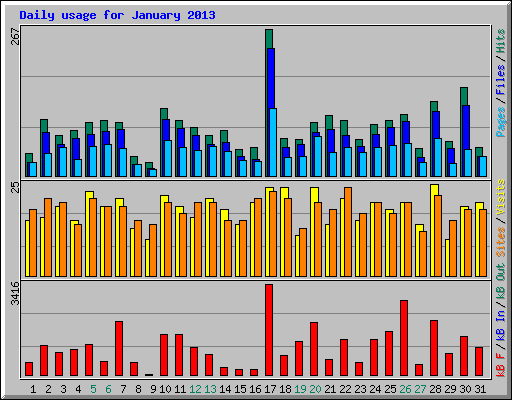512x400 pixels.
Task: Click the green day 26 x-axis label
Action: coord(405,389)
